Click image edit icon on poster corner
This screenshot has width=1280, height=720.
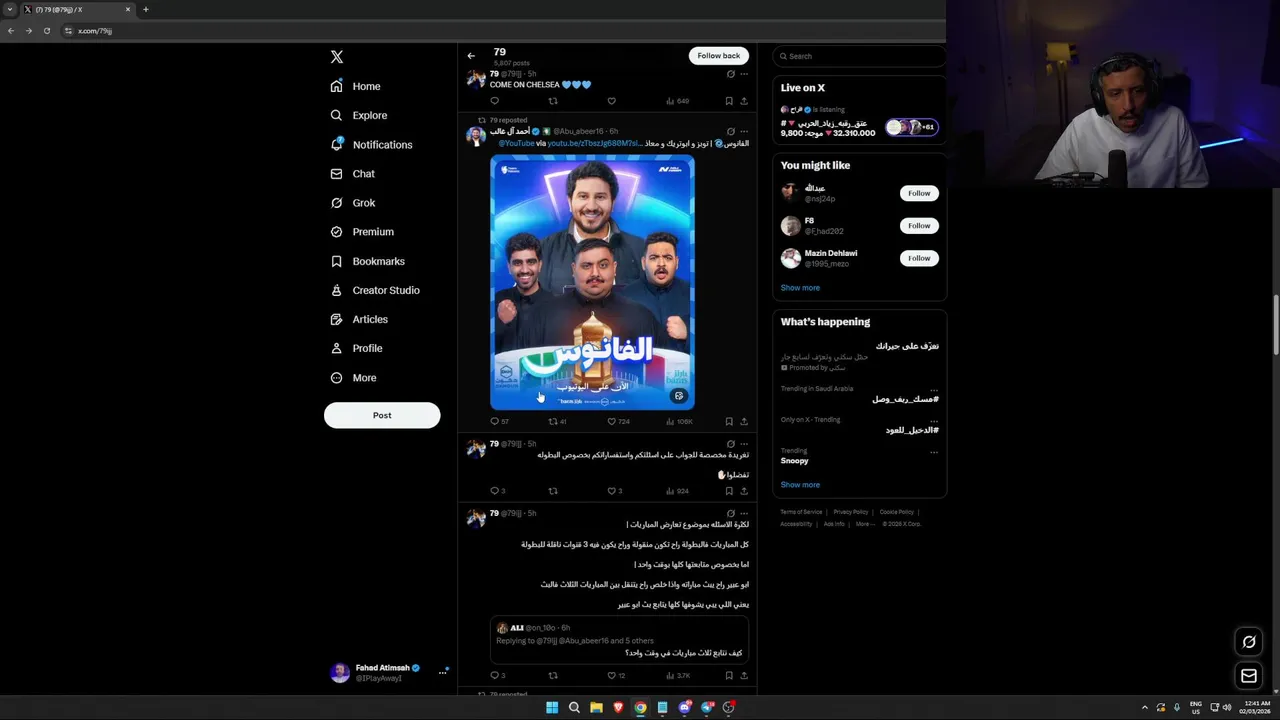tap(679, 396)
